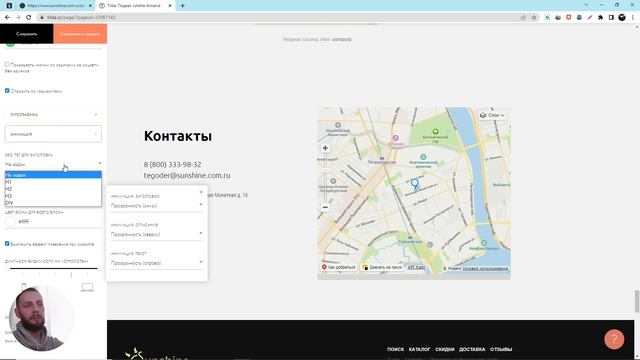Viewport: 640px width, 360px height.
Task: Zoom out the map with minus button
Action: [325, 207]
